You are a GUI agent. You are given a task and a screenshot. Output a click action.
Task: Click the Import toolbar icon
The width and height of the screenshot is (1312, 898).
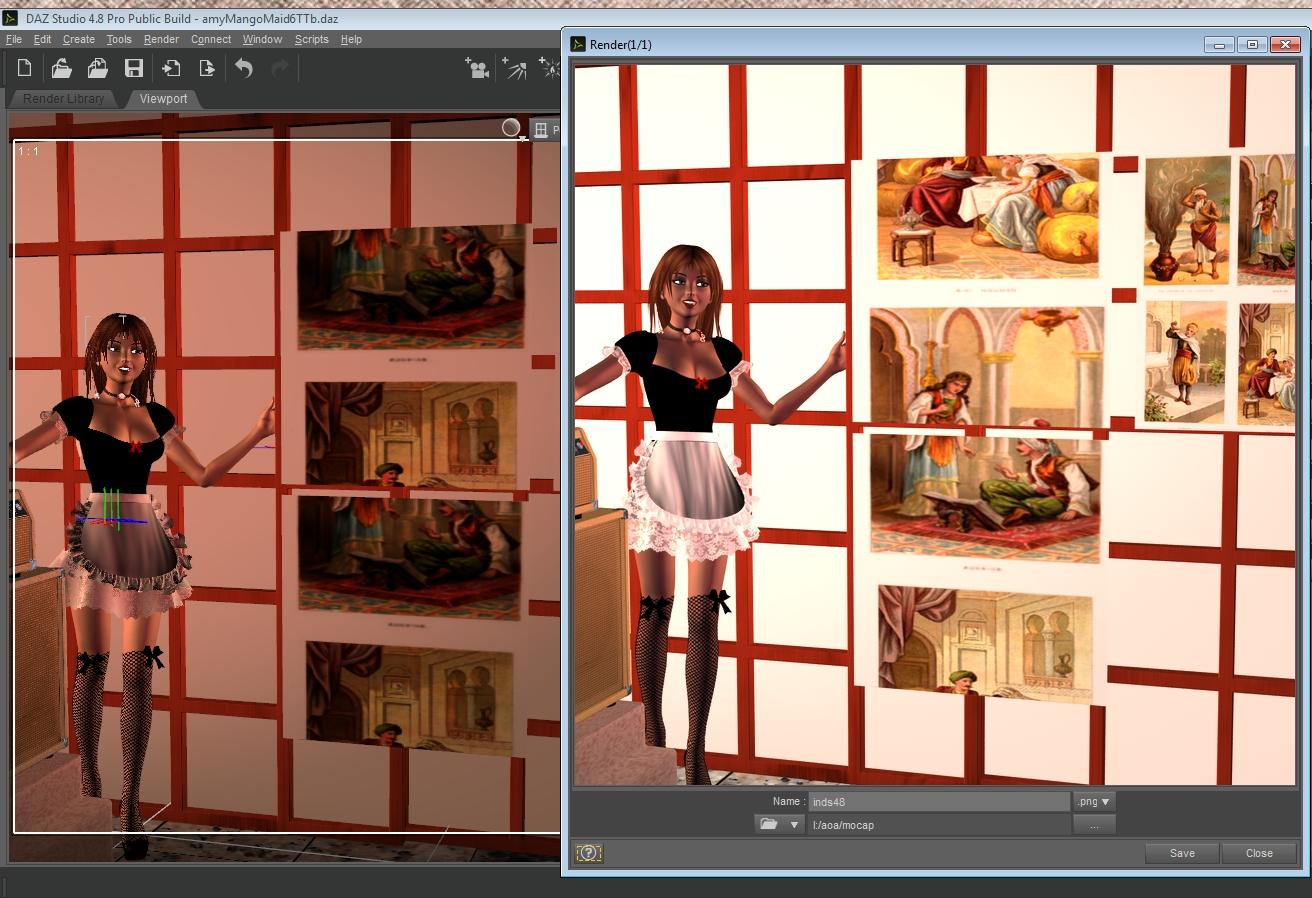(171, 68)
